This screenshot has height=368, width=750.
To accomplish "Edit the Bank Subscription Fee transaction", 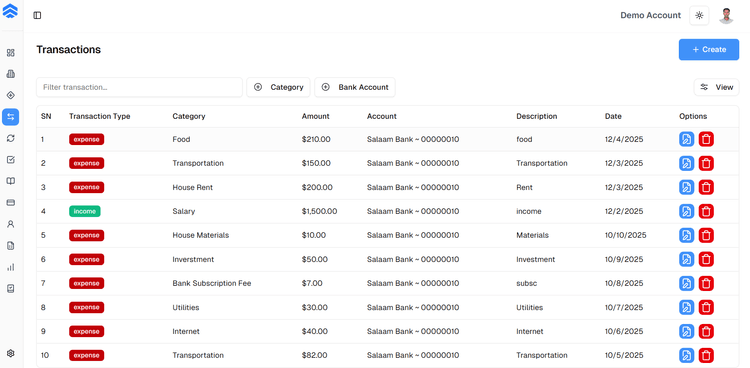I will 687,283.
